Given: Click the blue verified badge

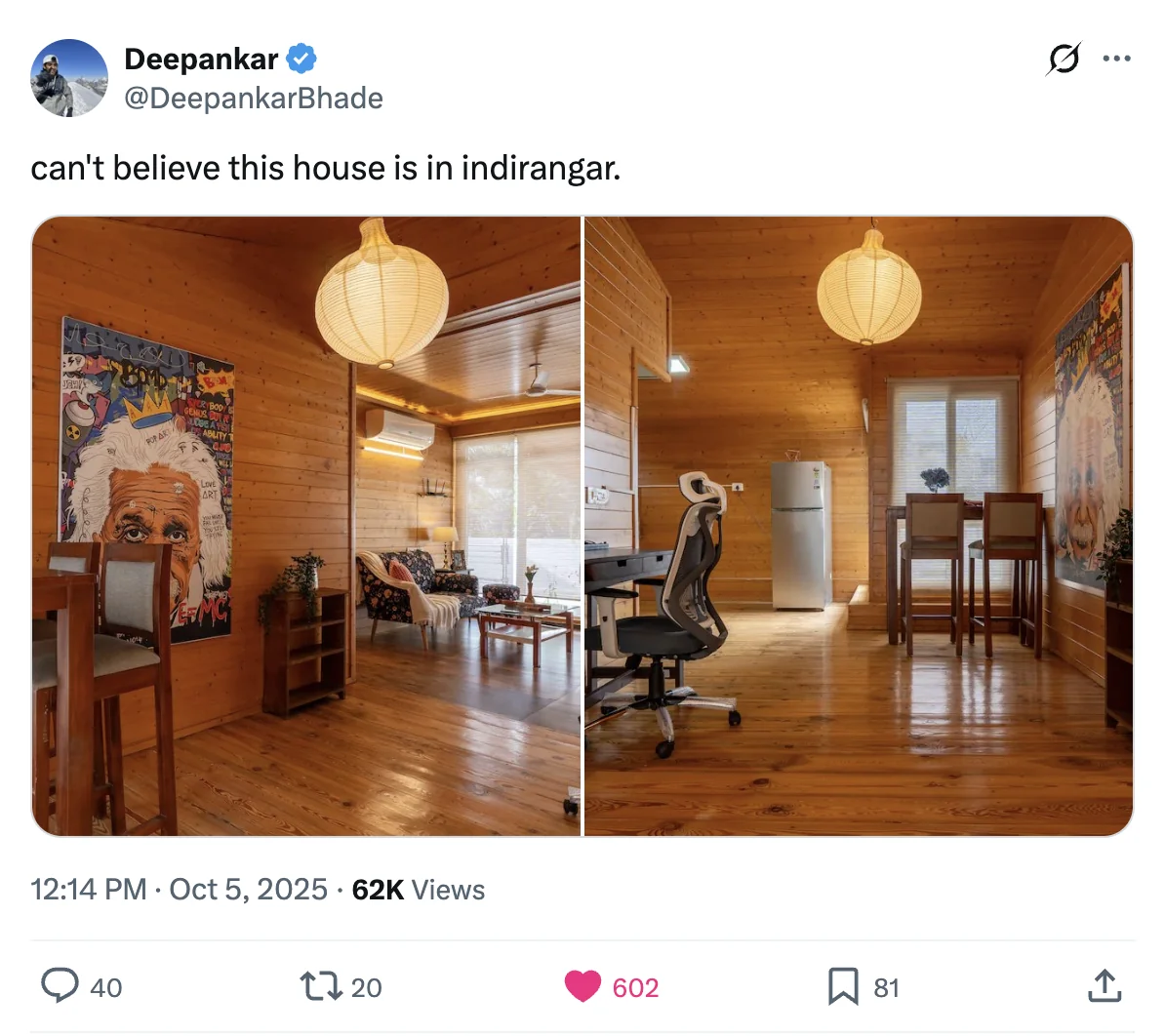Looking at the screenshot, I should coord(301,59).
